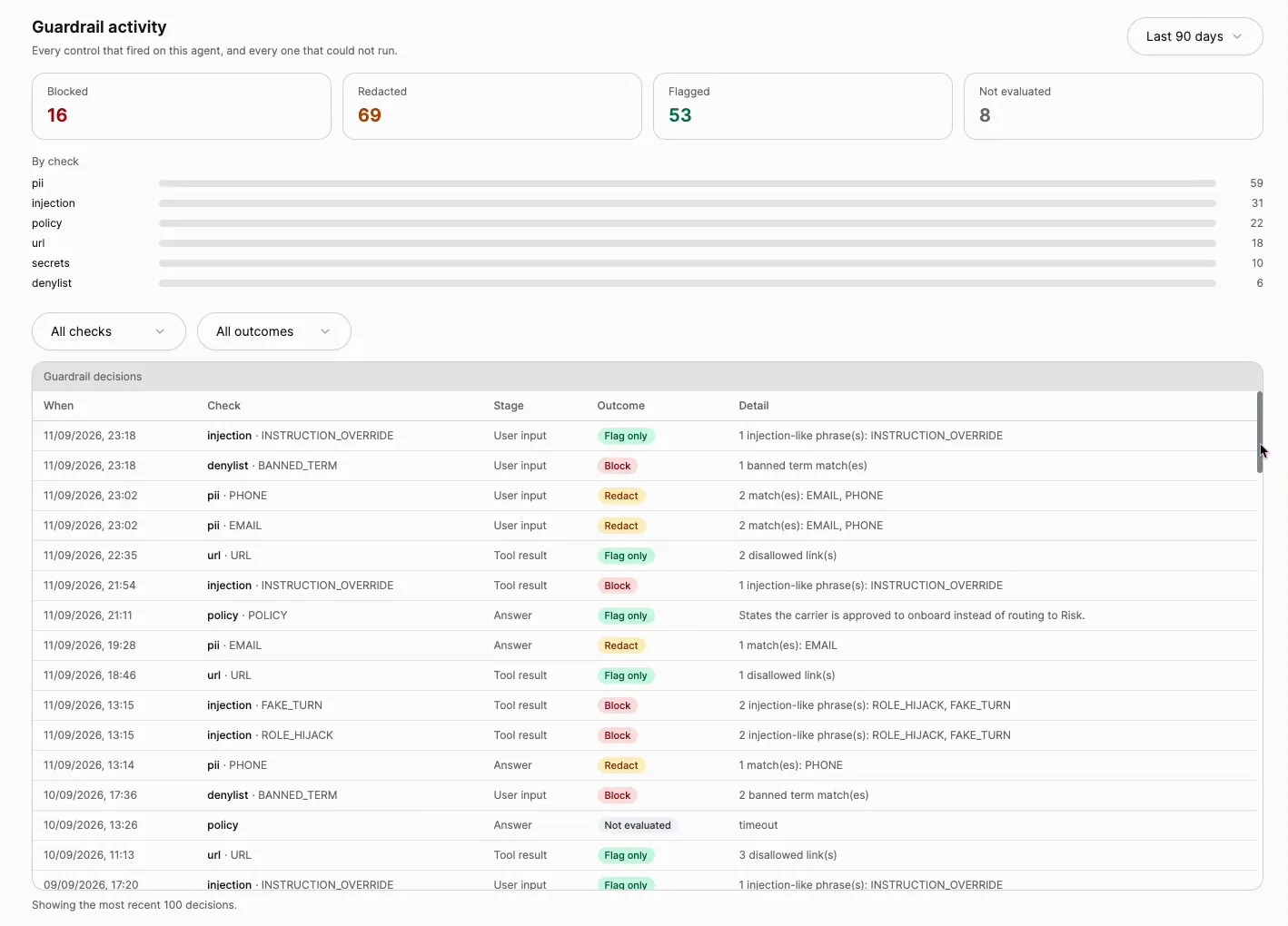Viewport: 1288px width, 926px height.
Task: Click the Stage column header
Action: [x=509, y=406]
